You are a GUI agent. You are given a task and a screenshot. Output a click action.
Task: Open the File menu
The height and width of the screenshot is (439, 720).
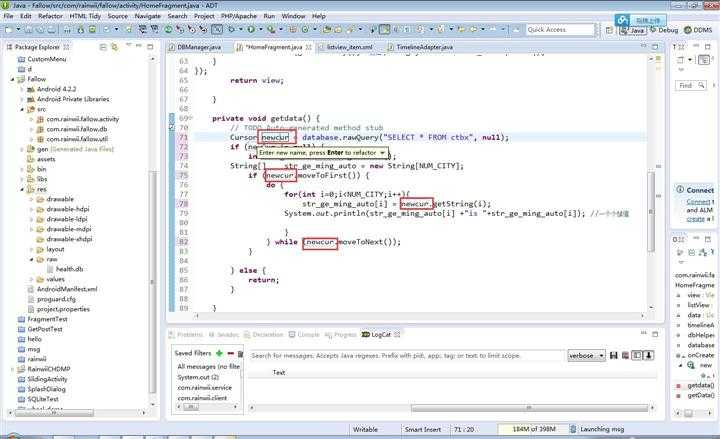[x=8, y=16]
